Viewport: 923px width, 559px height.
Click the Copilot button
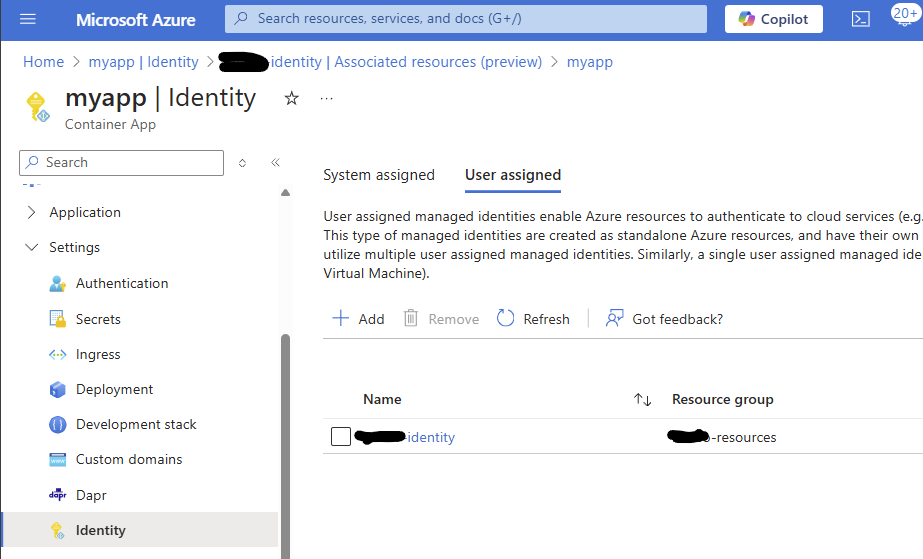click(x=773, y=19)
